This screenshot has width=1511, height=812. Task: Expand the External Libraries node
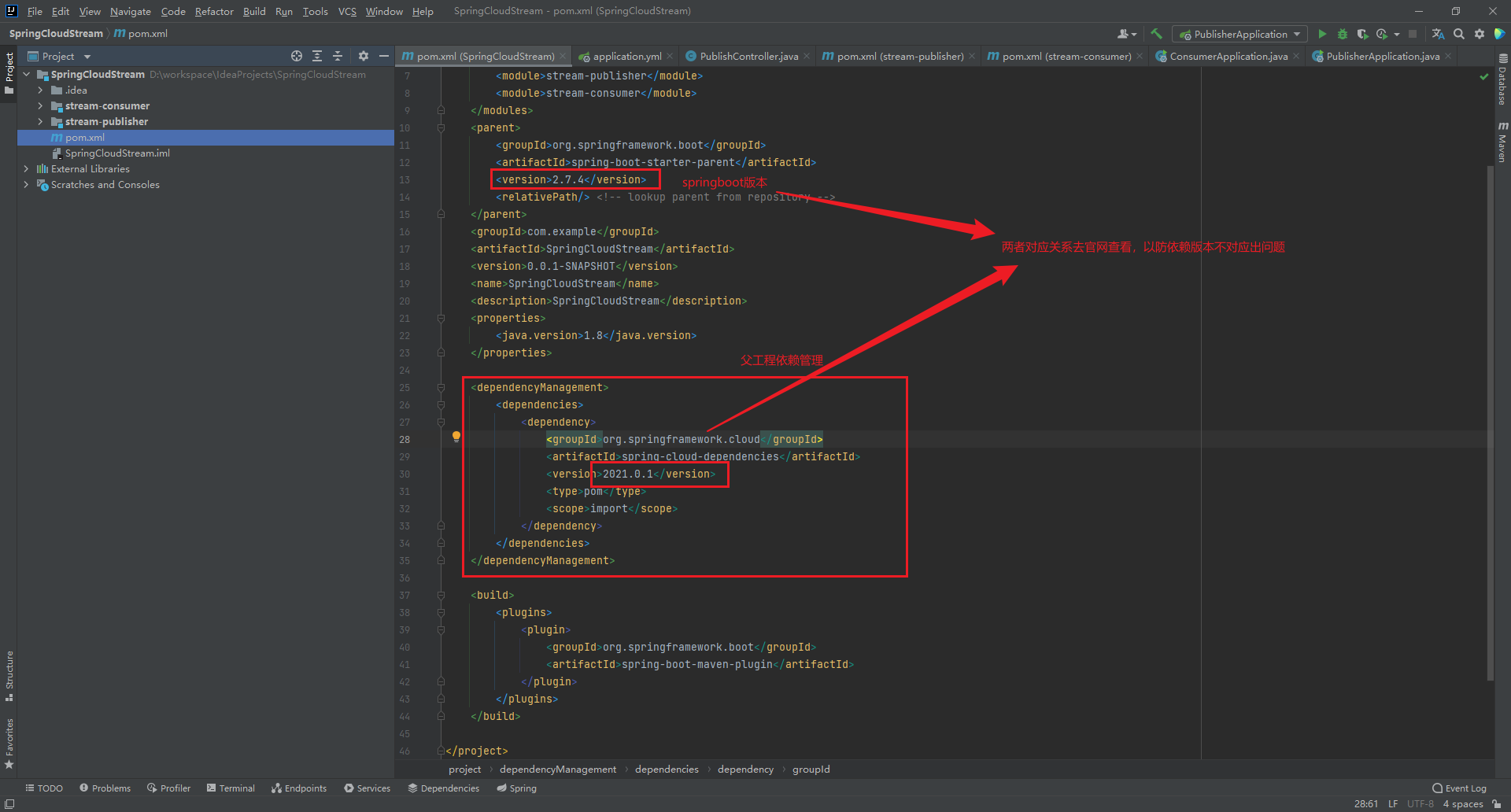pyautogui.click(x=26, y=168)
